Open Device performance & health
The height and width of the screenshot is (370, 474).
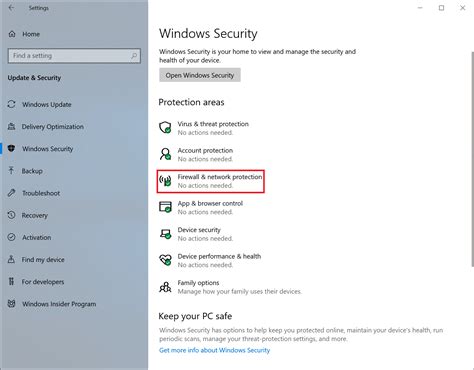coord(210,260)
